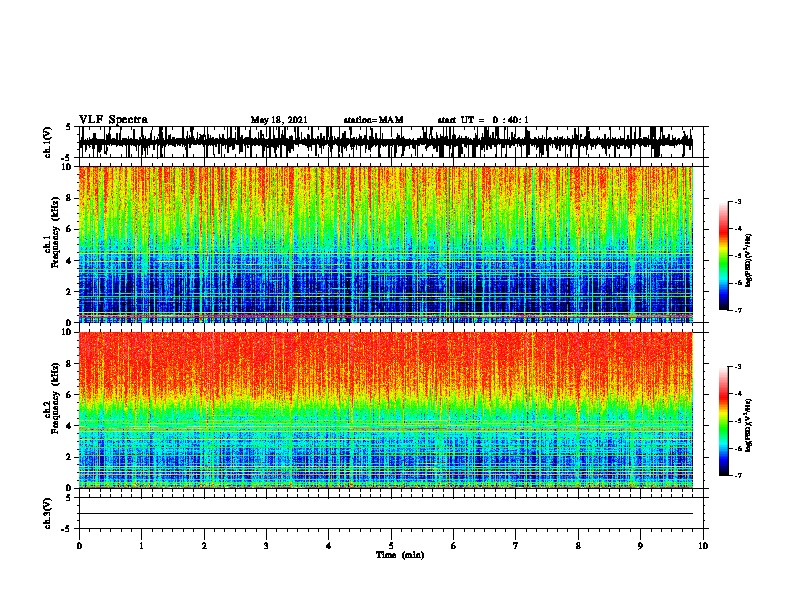Image resolution: width=792 pixels, height=612 pixels.
Task: Click the ch.2 frequency axis "8" tick label
Action: [x=69, y=364]
